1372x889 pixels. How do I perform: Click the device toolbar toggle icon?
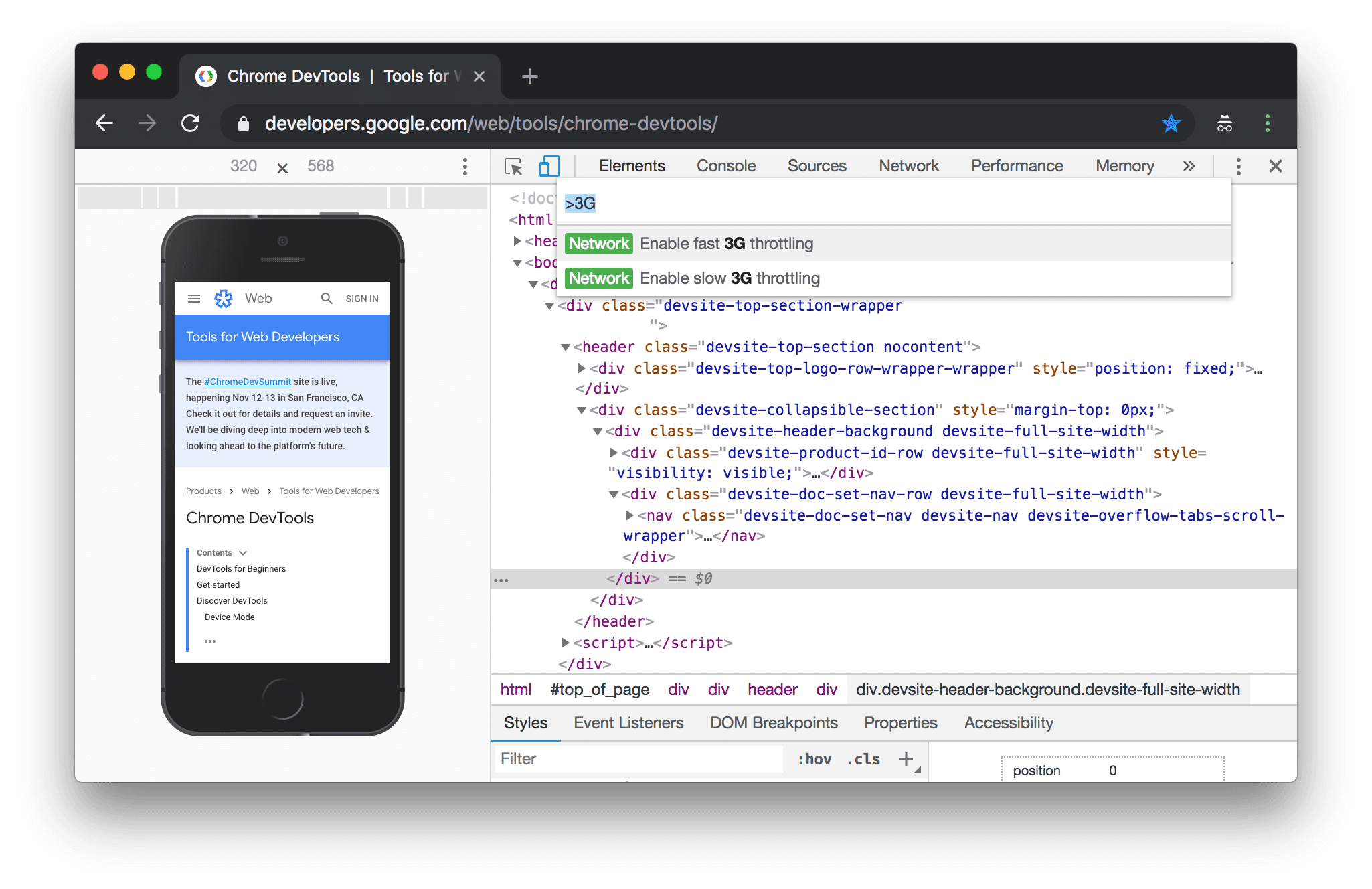click(x=548, y=166)
